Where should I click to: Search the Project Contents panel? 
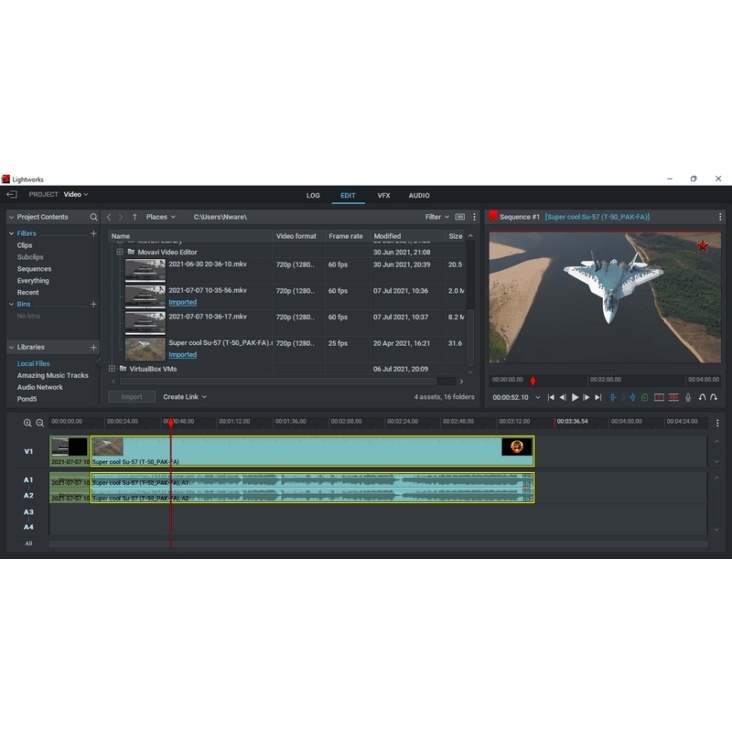pyautogui.click(x=94, y=217)
